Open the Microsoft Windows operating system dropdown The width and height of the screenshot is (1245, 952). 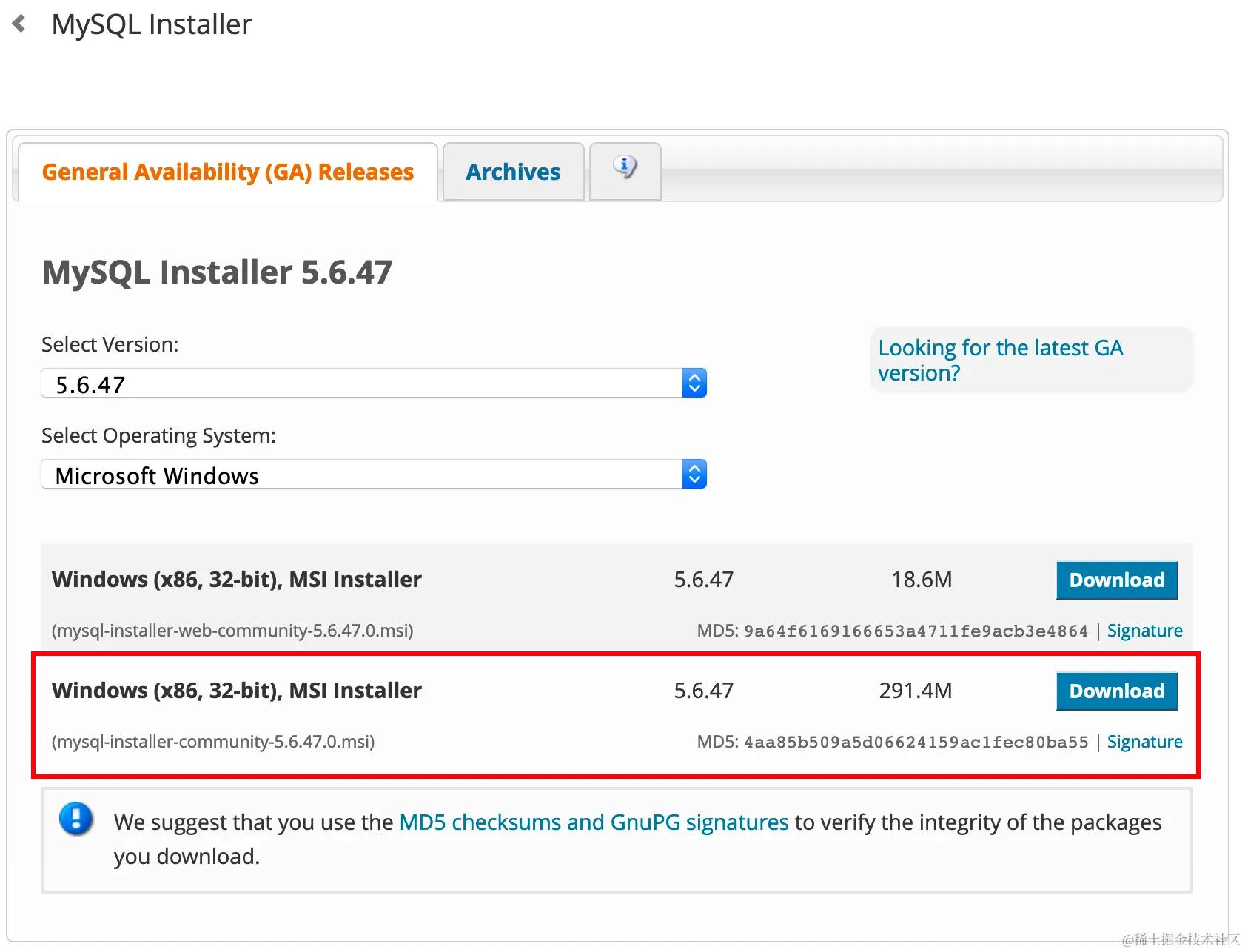(x=374, y=475)
